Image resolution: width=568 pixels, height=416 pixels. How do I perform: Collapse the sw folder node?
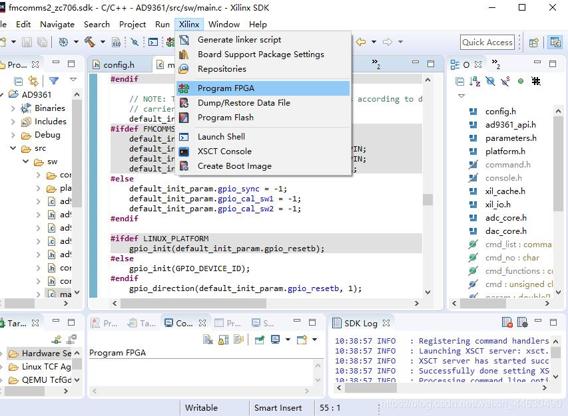[26, 162]
